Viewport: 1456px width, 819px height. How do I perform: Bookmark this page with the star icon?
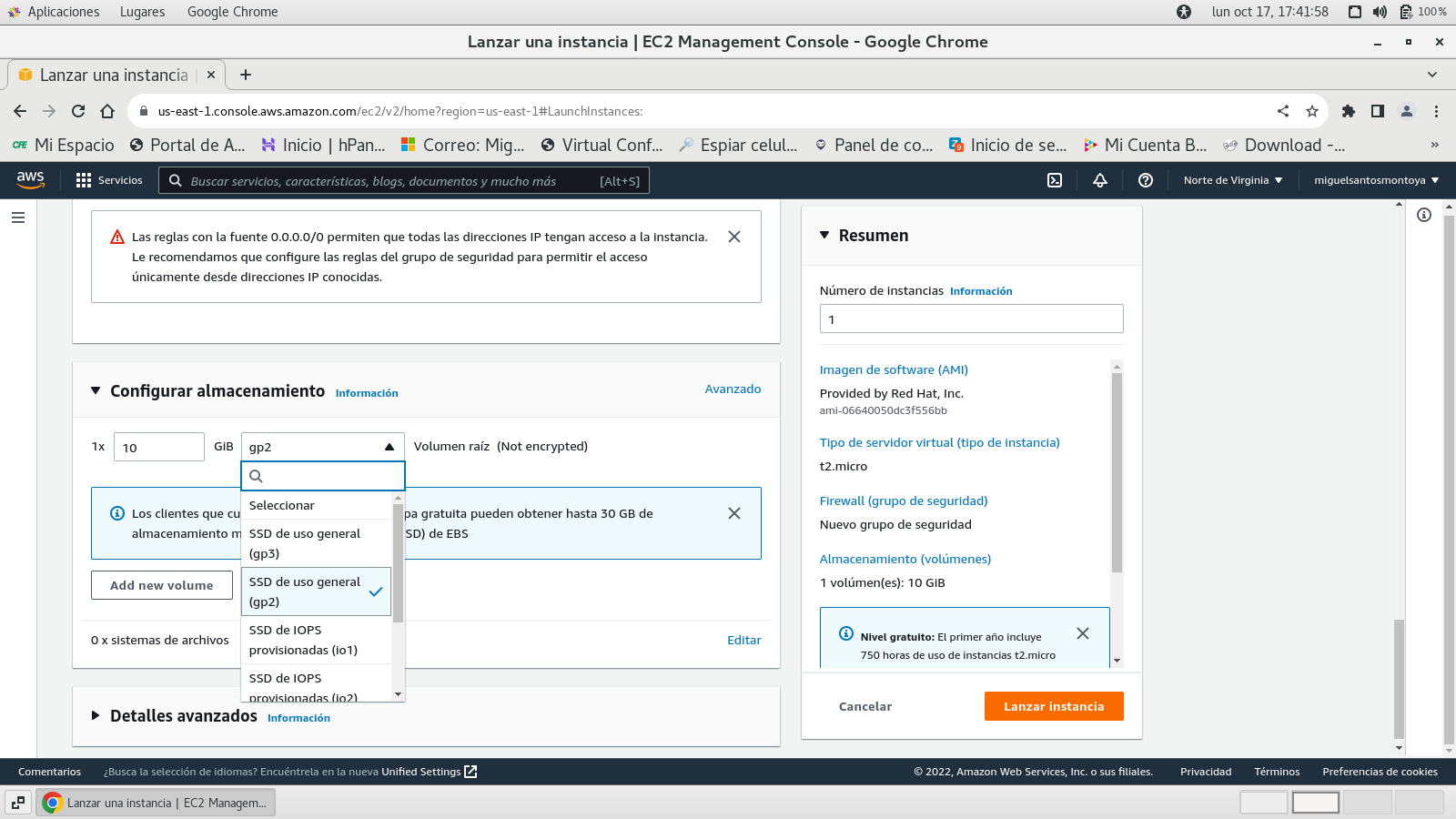1311,111
